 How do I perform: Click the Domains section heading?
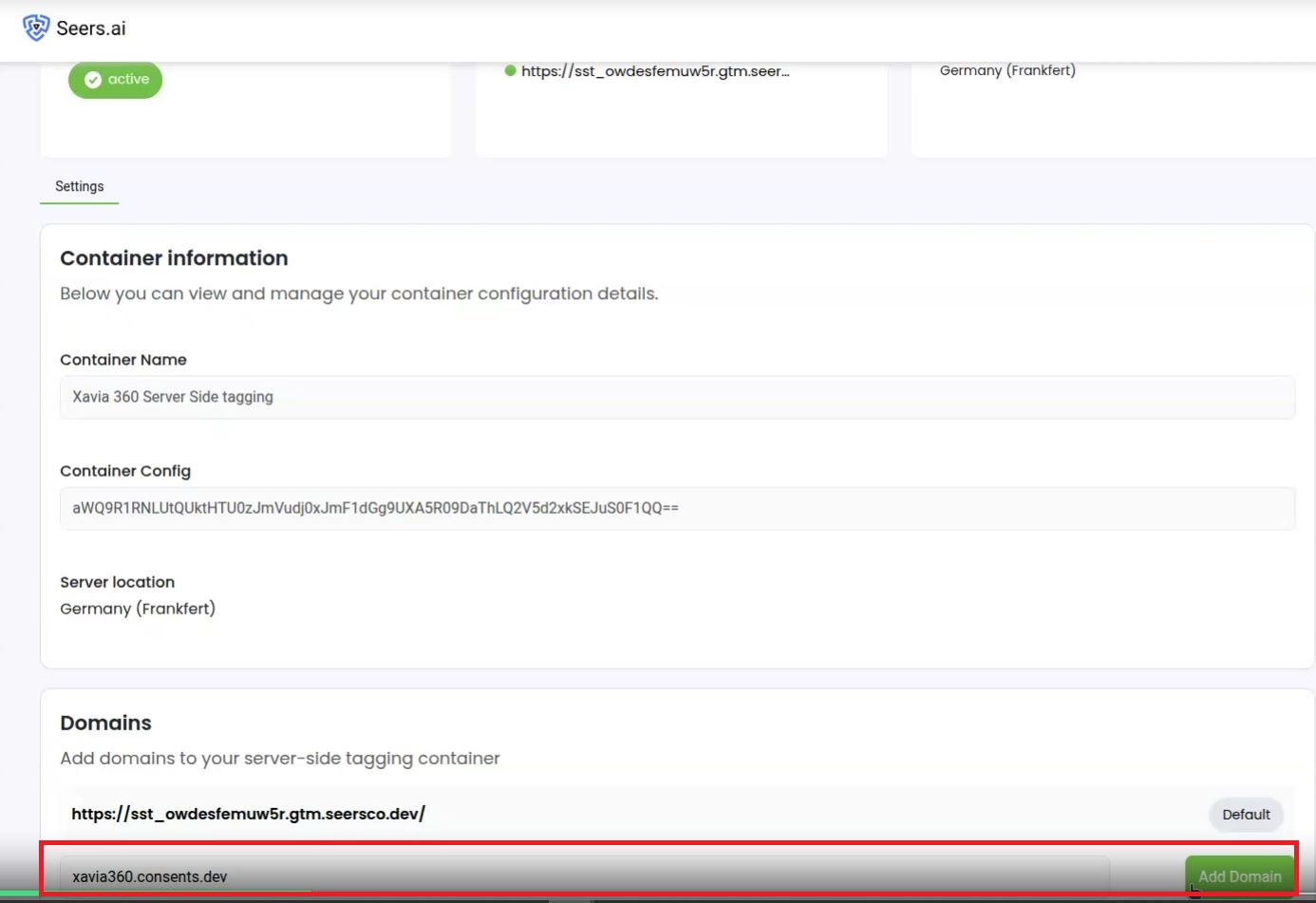tap(105, 723)
